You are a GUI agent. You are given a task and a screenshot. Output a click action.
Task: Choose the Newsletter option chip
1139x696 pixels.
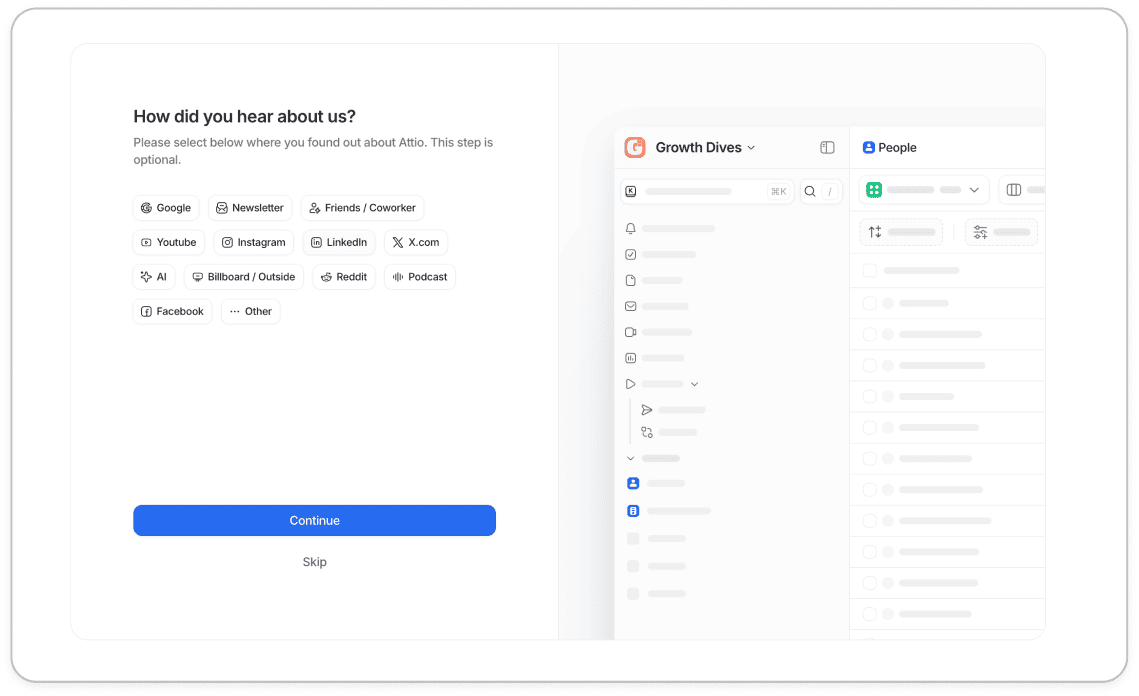(250, 208)
